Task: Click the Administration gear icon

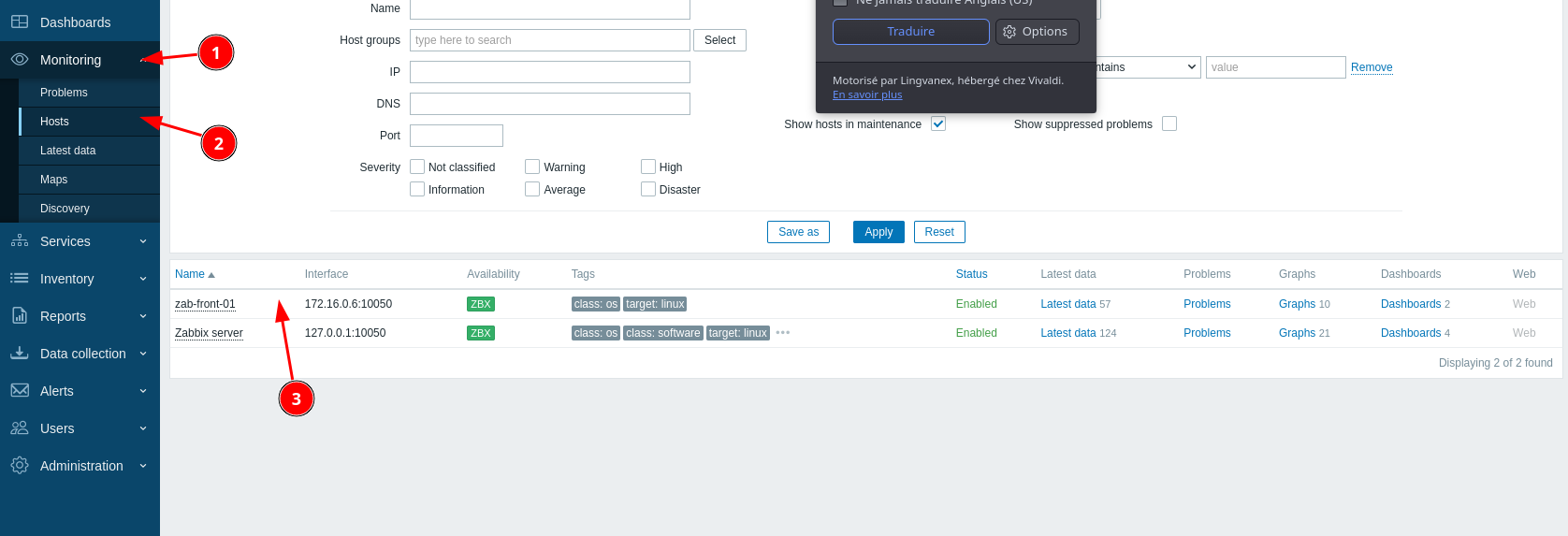Action: [20, 465]
